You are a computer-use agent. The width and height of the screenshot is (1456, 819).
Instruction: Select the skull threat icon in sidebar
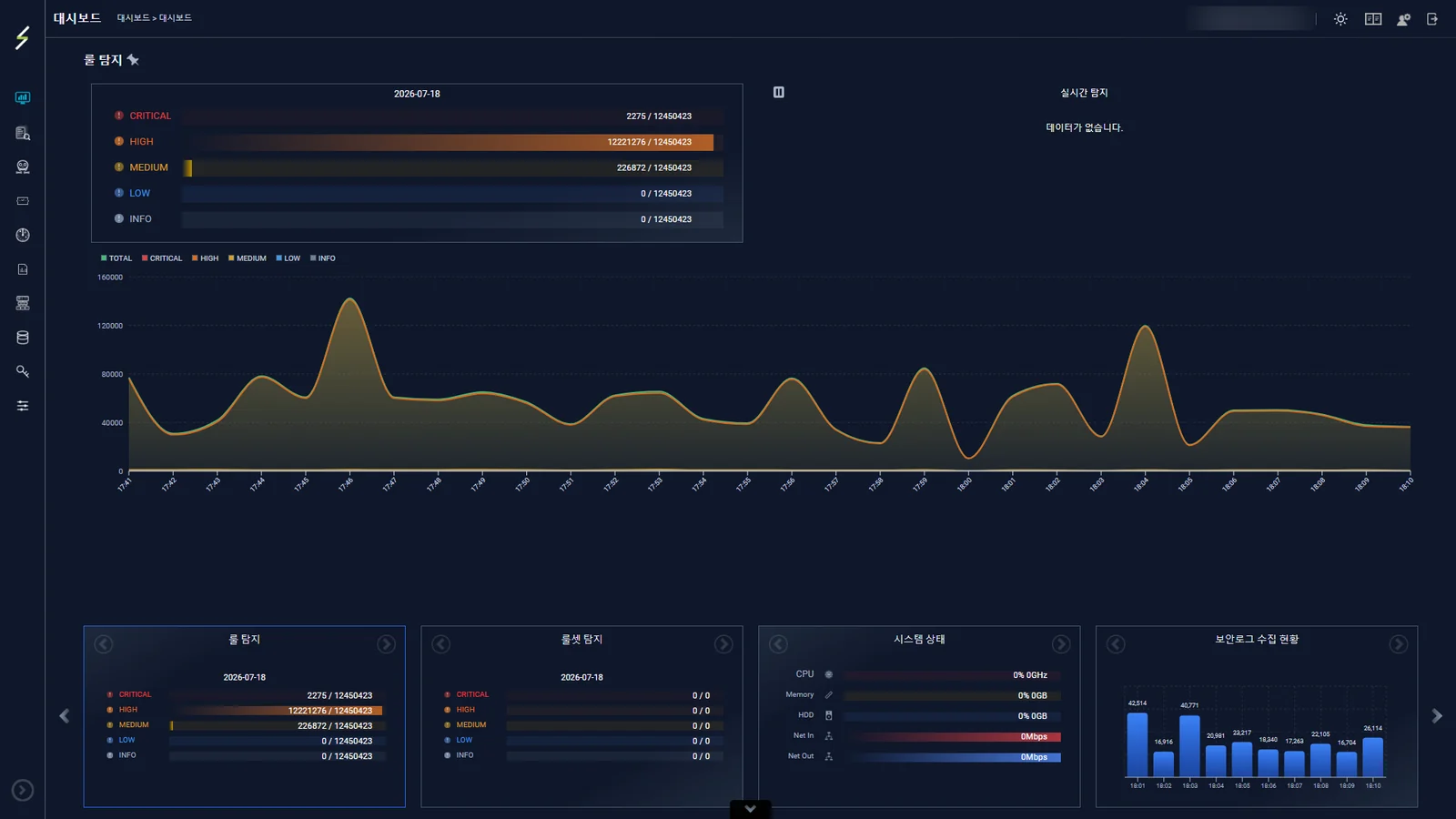tap(23, 167)
